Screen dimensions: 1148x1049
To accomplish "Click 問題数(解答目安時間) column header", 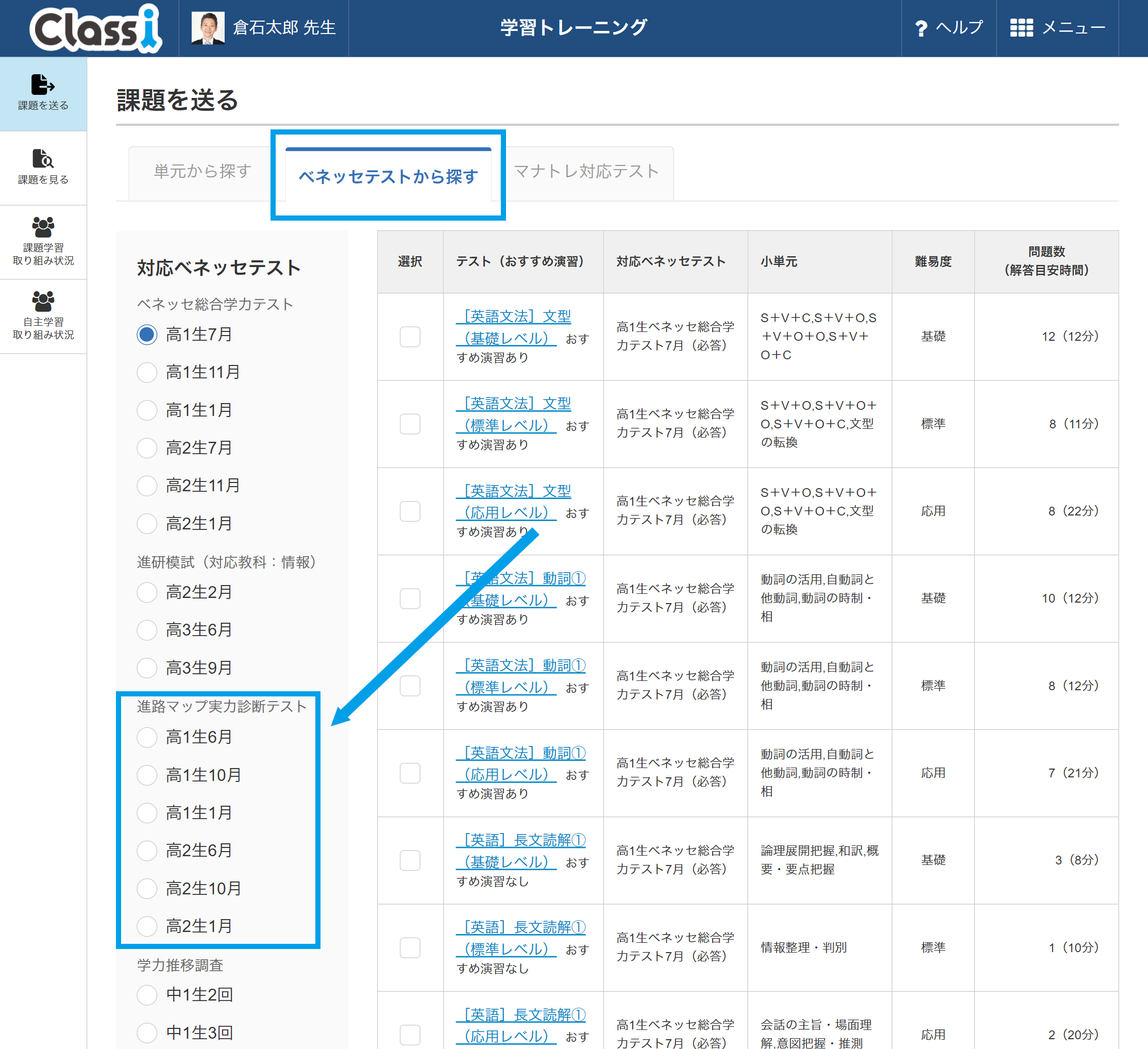I will tap(1046, 261).
